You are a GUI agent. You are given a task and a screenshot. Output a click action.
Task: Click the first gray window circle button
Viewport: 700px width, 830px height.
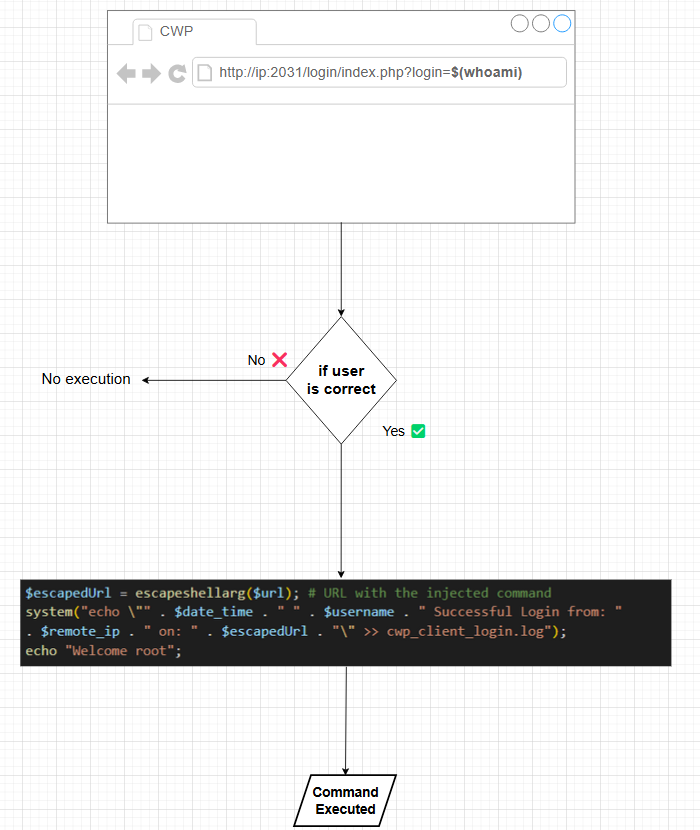pos(519,23)
